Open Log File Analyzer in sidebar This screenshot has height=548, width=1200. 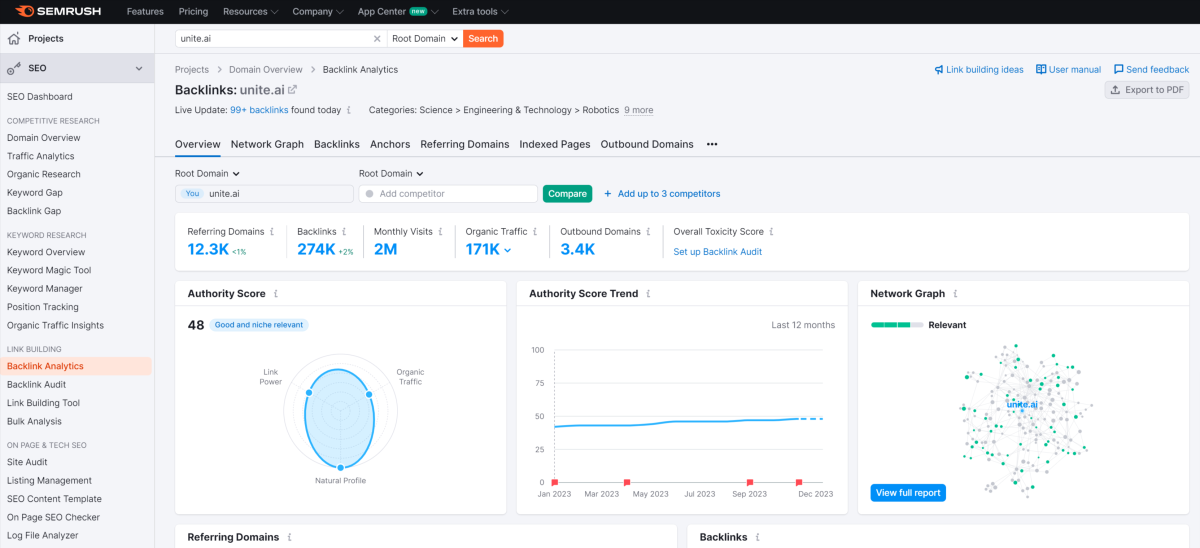tap(42, 535)
